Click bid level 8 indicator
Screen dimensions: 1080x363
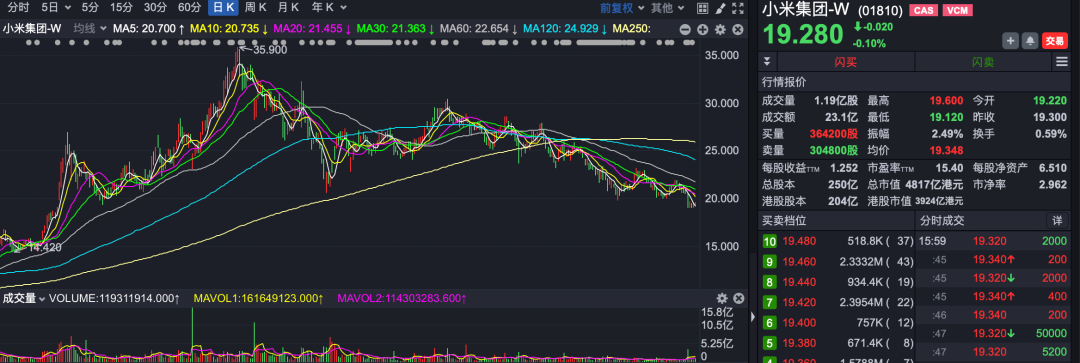(769, 282)
